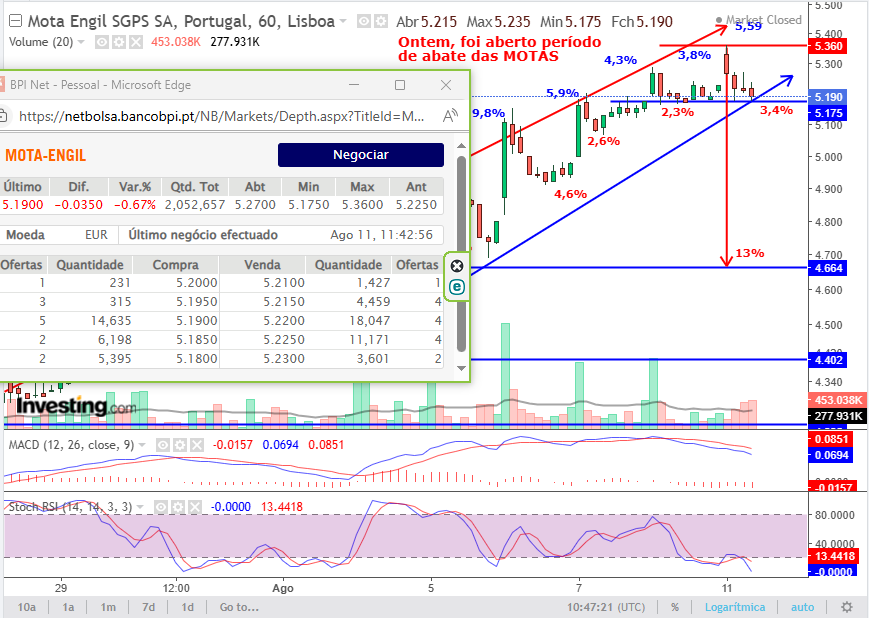Screen dimensions: 869x618
Task: Click the MOTA-ENGIL title in BPI window
Action: pos(45,155)
